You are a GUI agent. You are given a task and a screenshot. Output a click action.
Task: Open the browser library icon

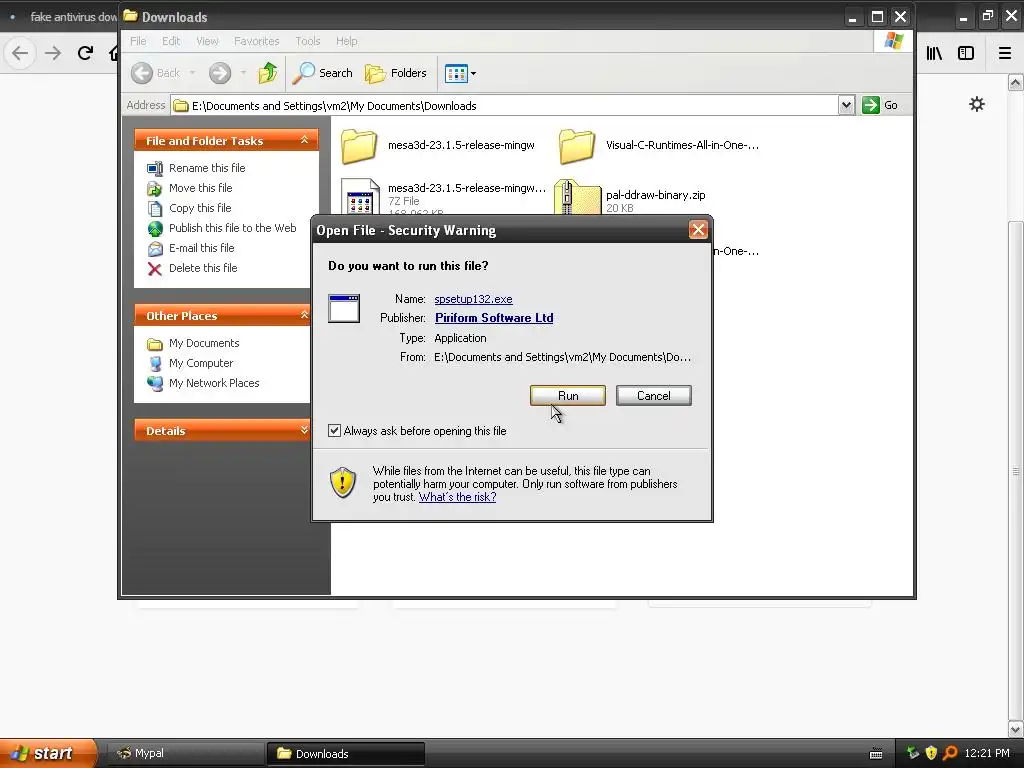[x=934, y=53]
